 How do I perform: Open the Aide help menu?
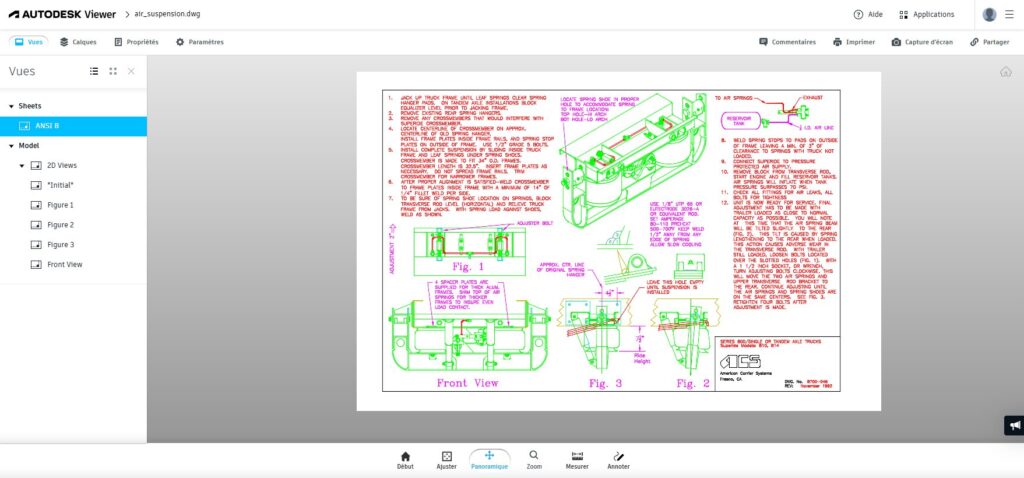pos(868,14)
